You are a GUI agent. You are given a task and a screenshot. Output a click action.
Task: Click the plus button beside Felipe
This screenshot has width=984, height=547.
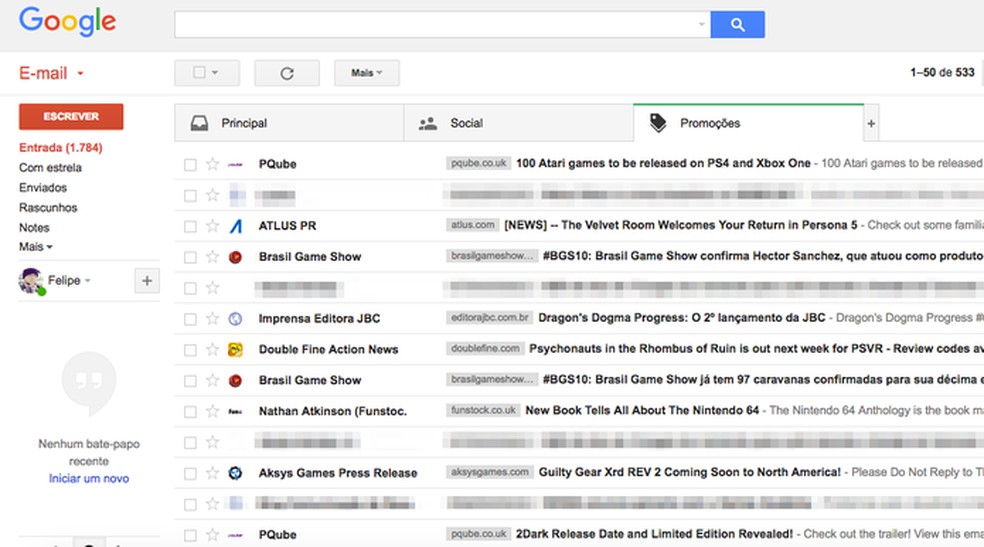coord(147,281)
